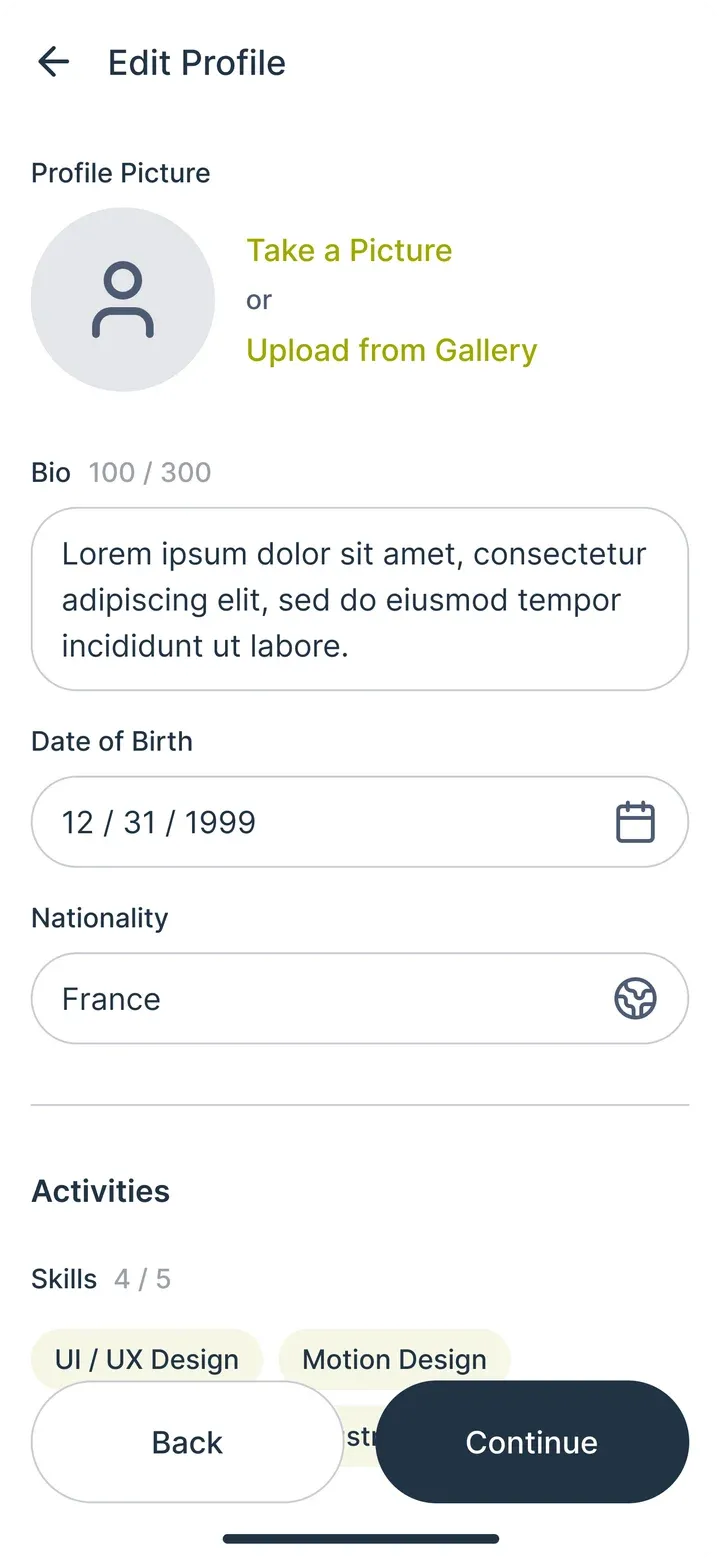
Task: Toggle the UI / UX Design skill chip
Action: pos(147,1359)
